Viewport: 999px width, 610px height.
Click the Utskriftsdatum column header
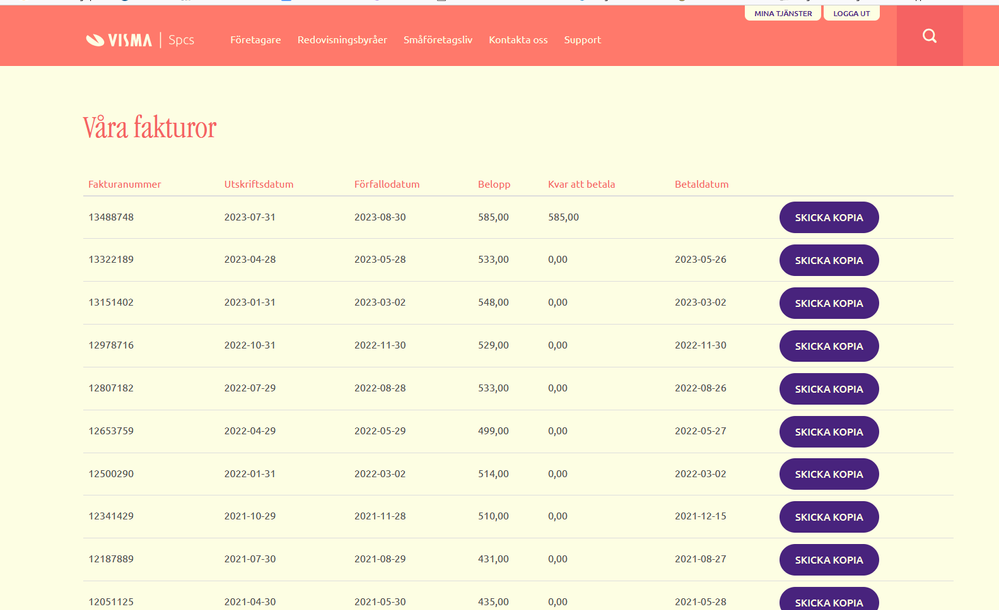(259, 184)
